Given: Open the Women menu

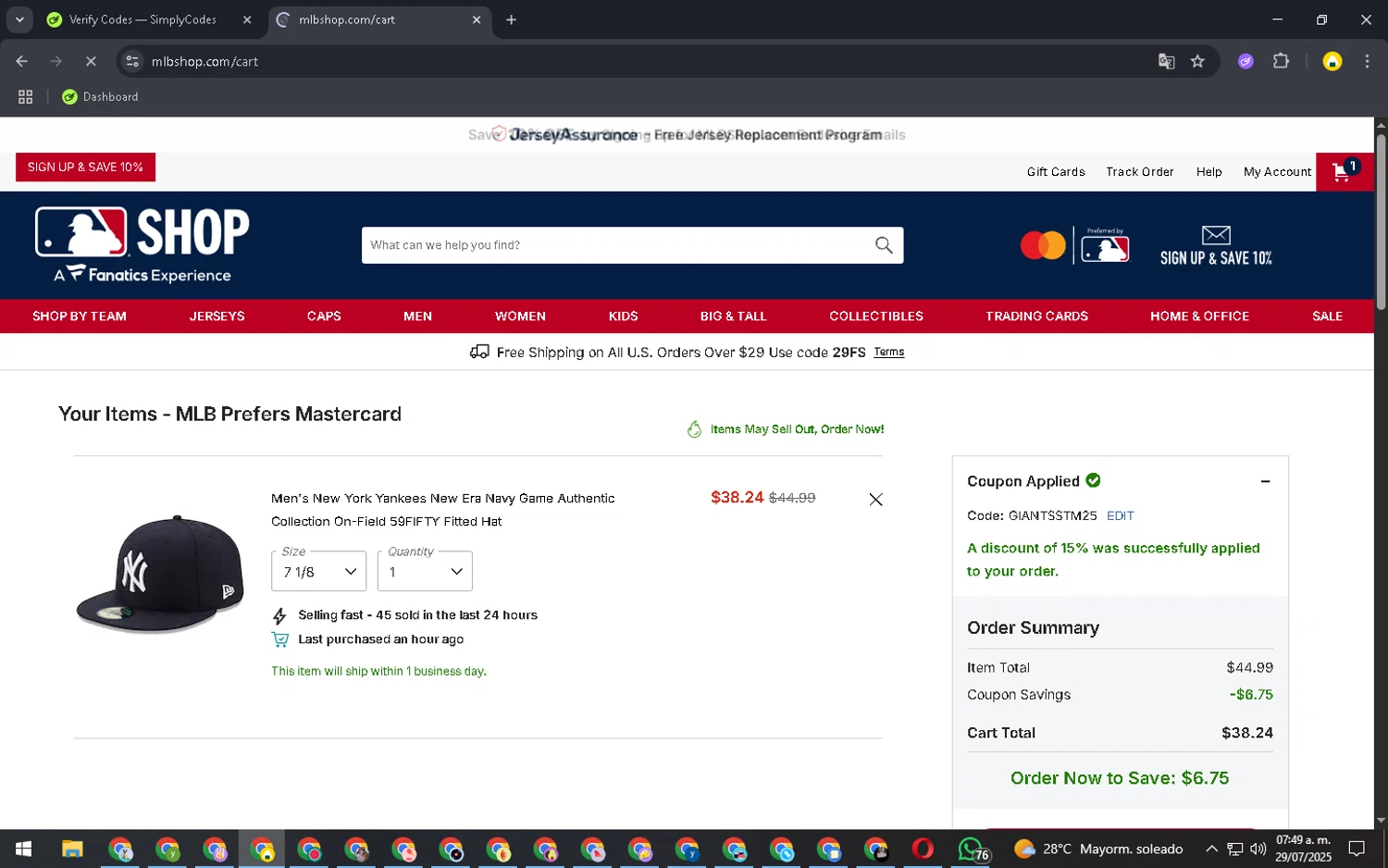Looking at the screenshot, I should tap(520, 316).
